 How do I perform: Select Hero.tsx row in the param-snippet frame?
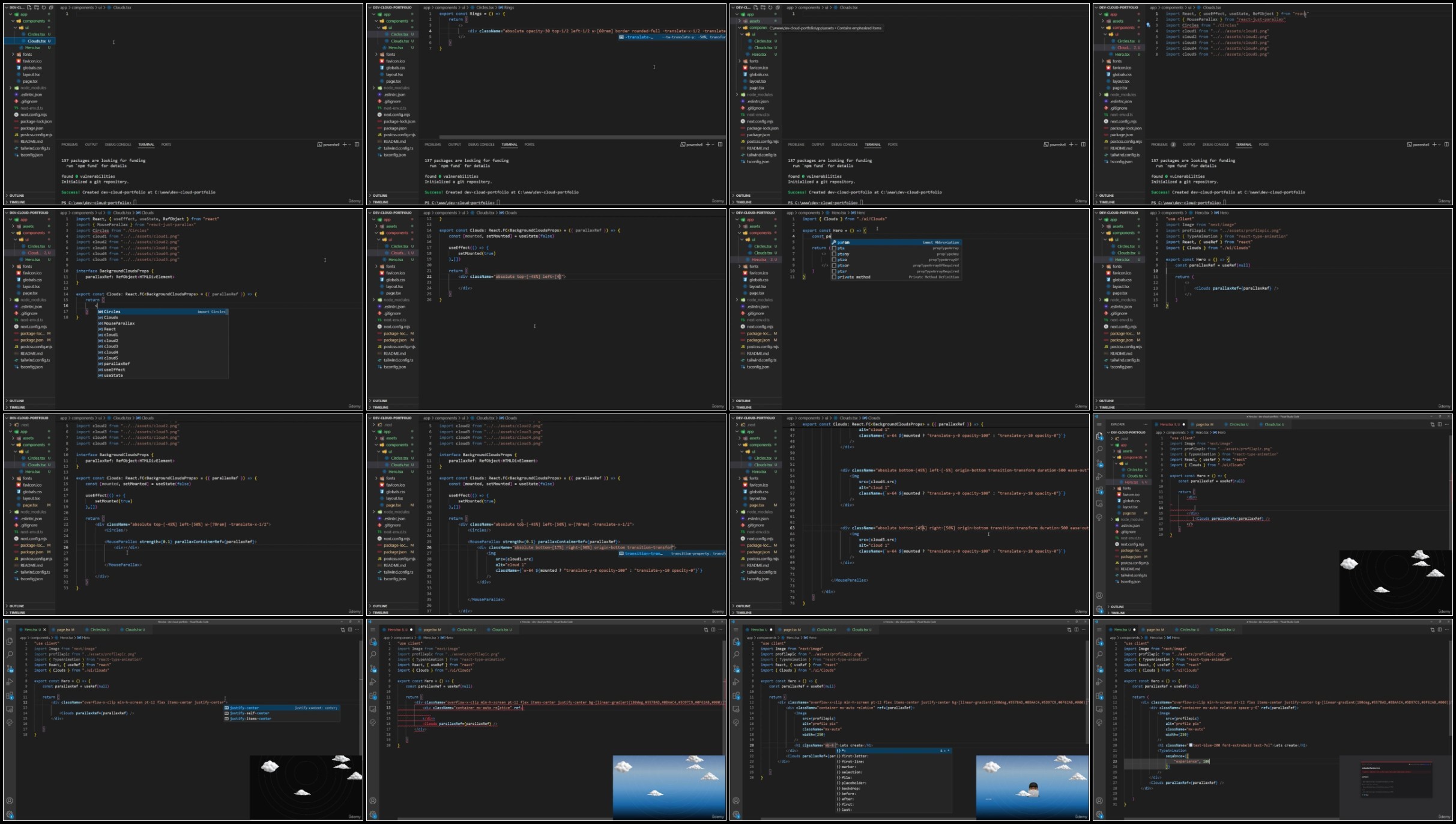(756, 259)
